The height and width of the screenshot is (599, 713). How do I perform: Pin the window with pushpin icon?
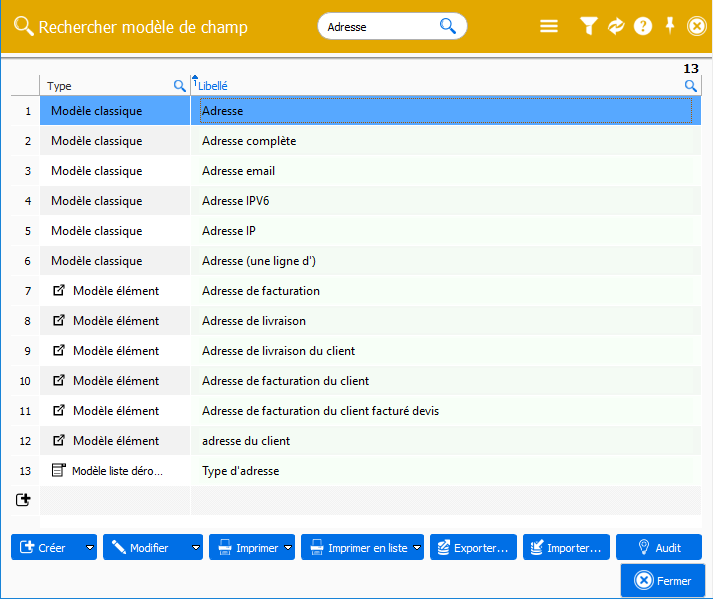(670, 26)
